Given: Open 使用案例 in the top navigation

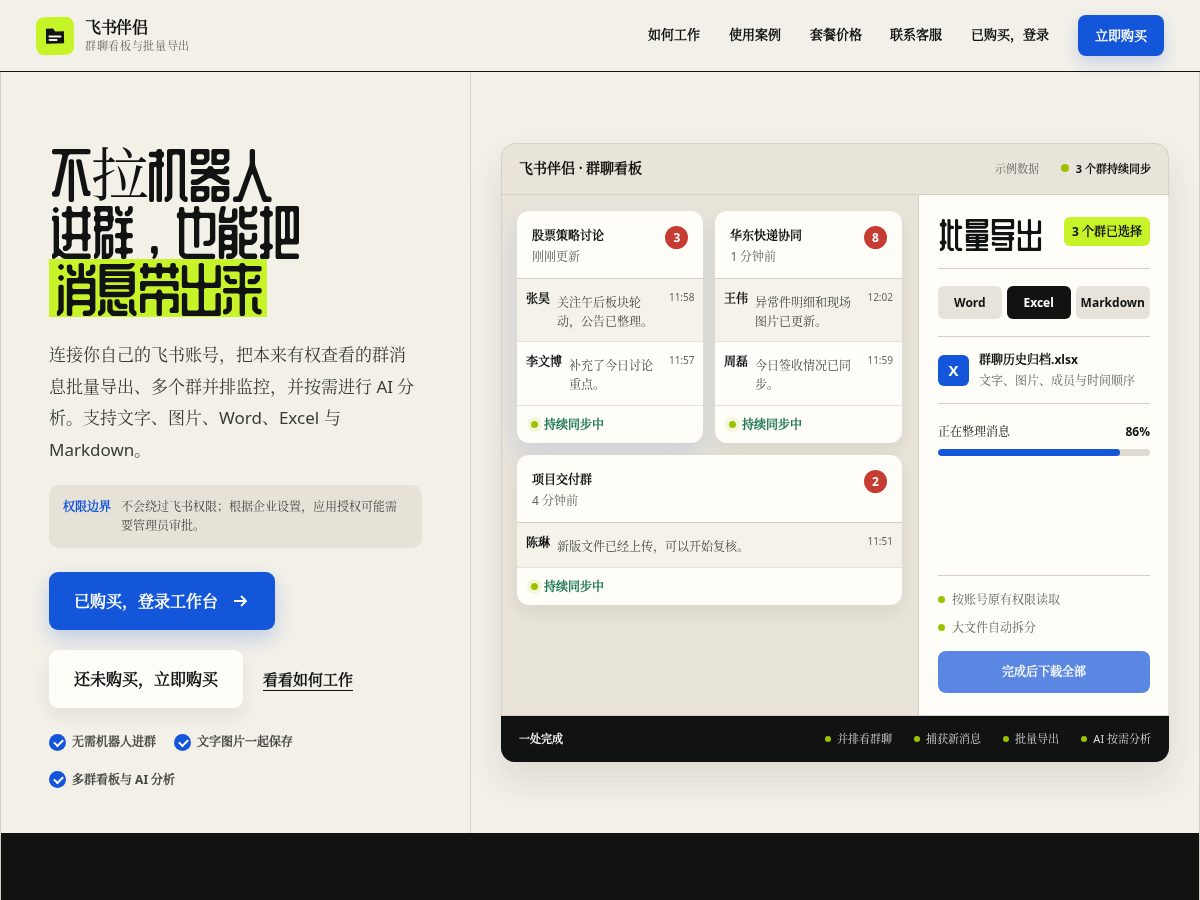Looking at the screenshot, I should (755, 35).
